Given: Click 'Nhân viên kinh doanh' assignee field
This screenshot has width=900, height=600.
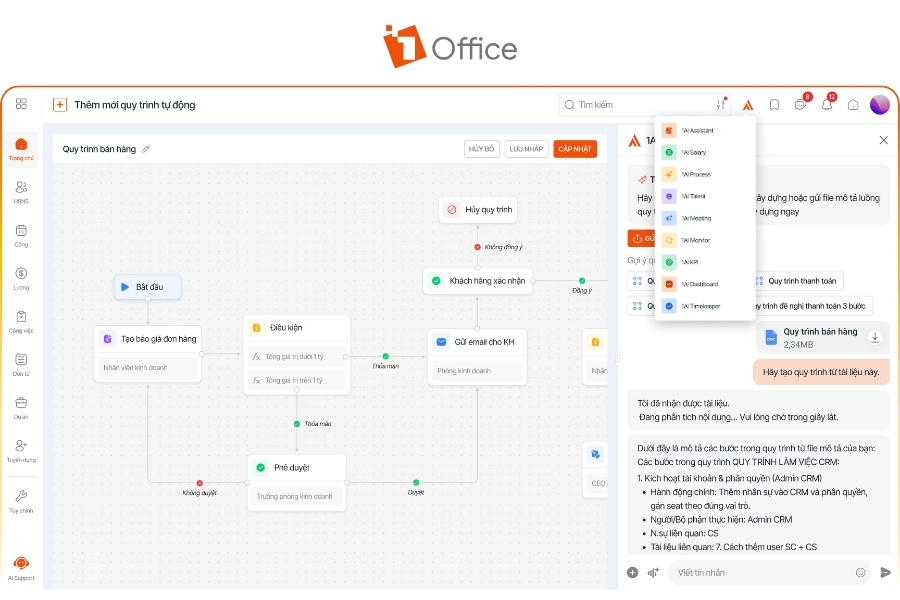Looking at the screenshot, I should [148, 367].
